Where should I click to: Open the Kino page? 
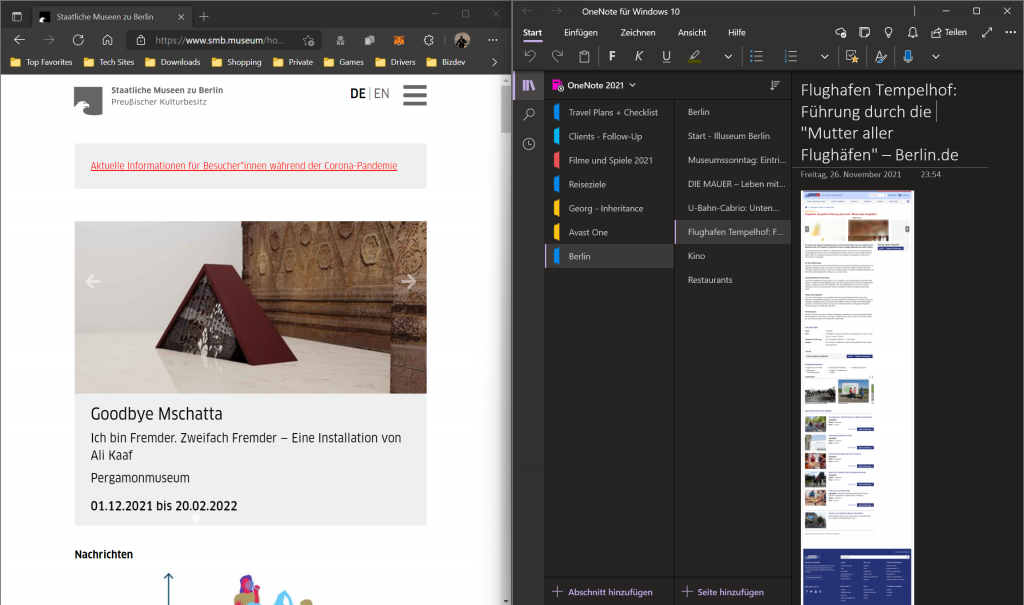(733, 255)
